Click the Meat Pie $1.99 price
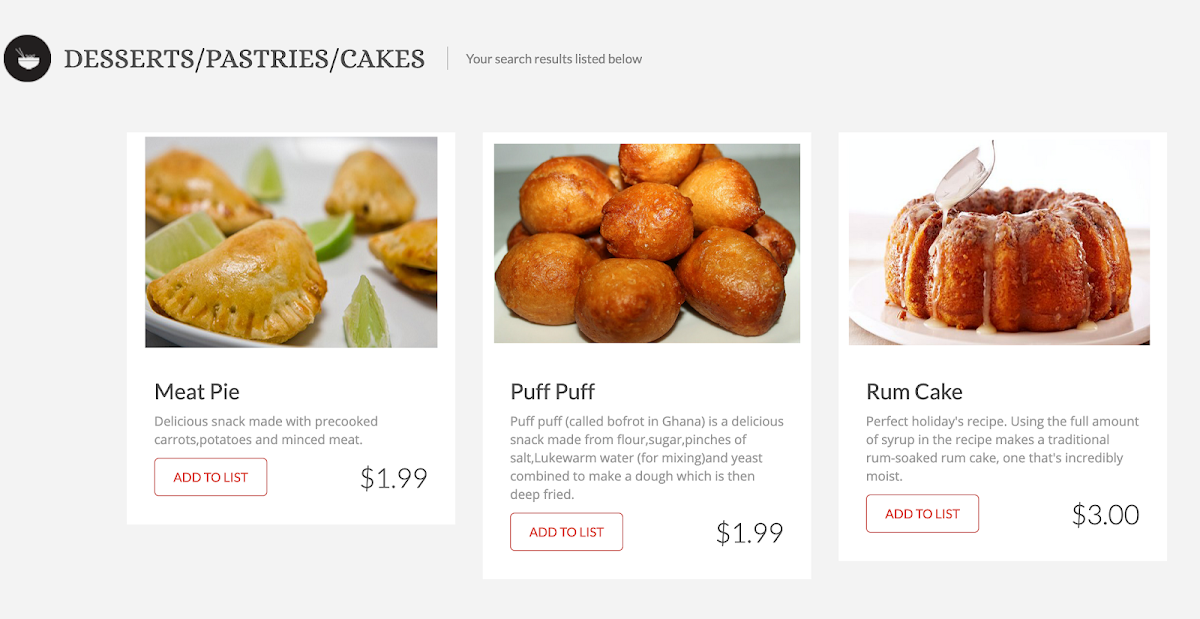This screenshot has width=1200, height=619. 394,478
